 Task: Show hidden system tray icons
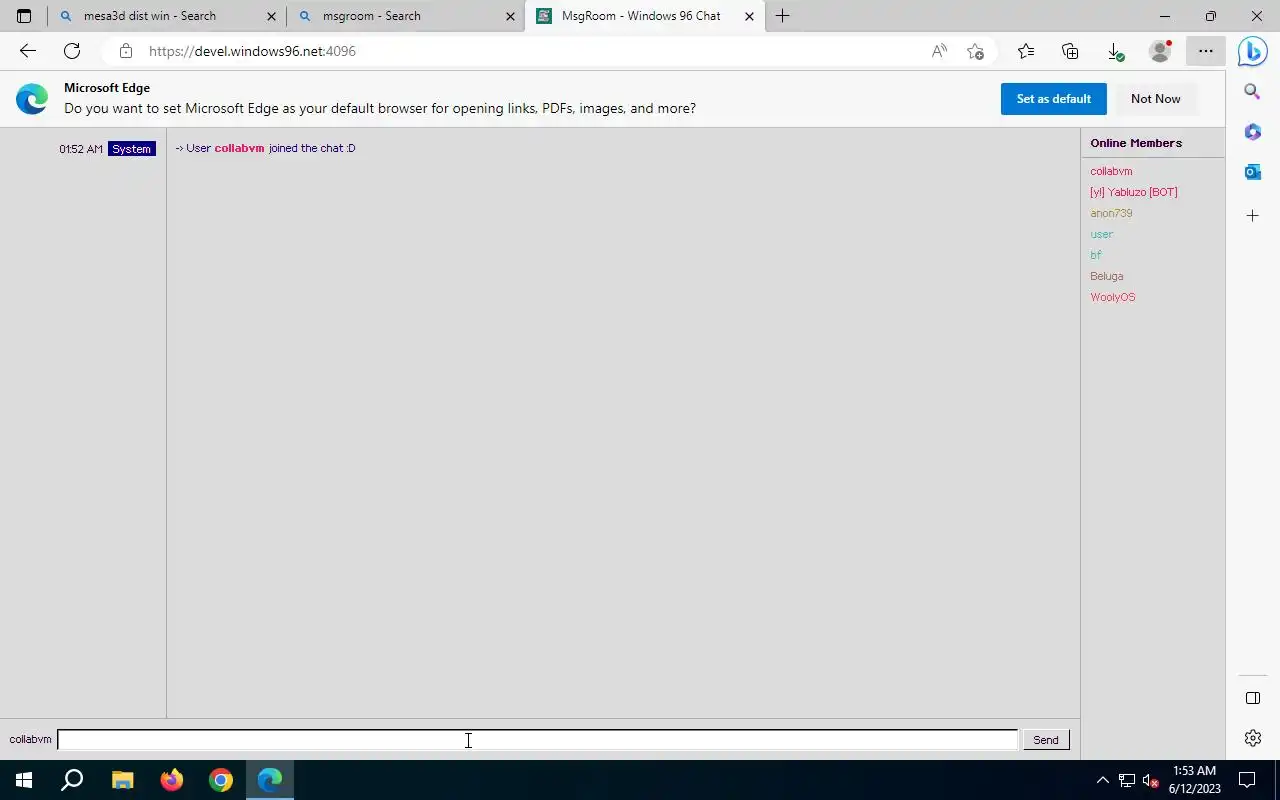[x=1102, y=780]
